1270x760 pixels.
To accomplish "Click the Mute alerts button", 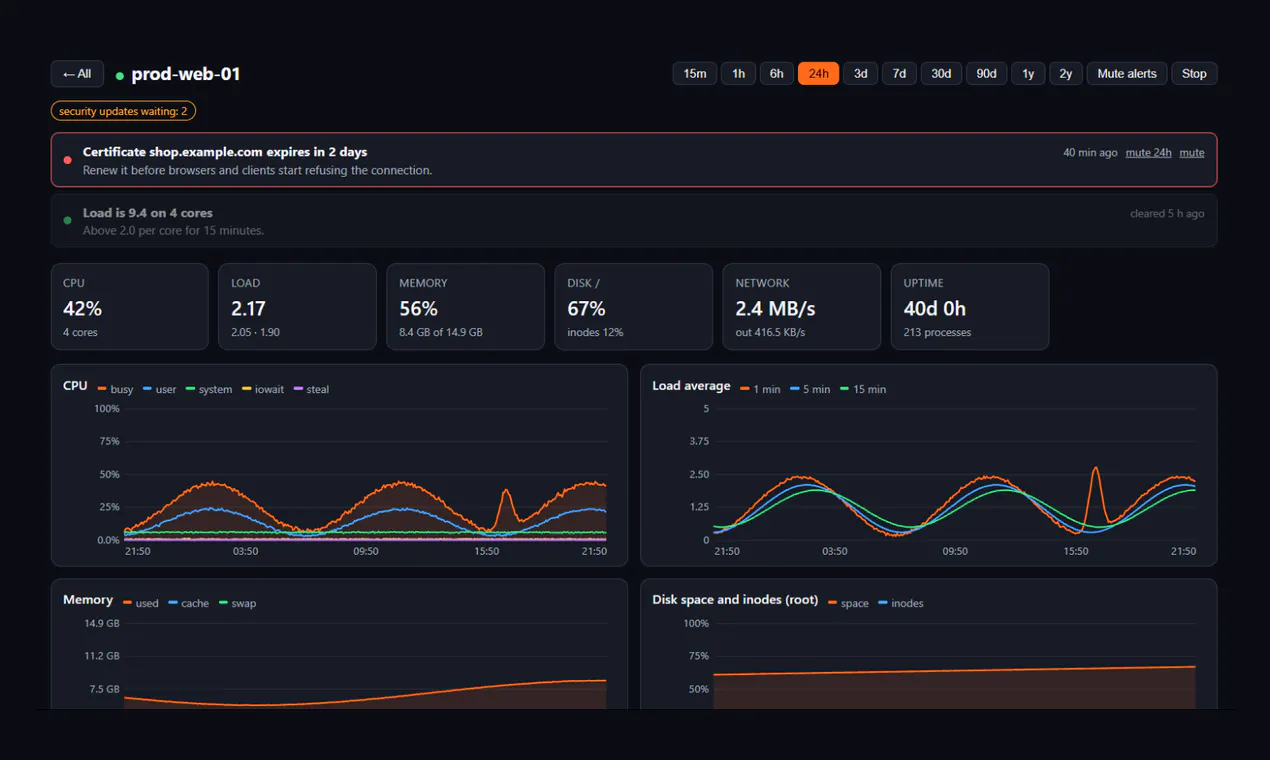I will click(x=1127, y=74).
